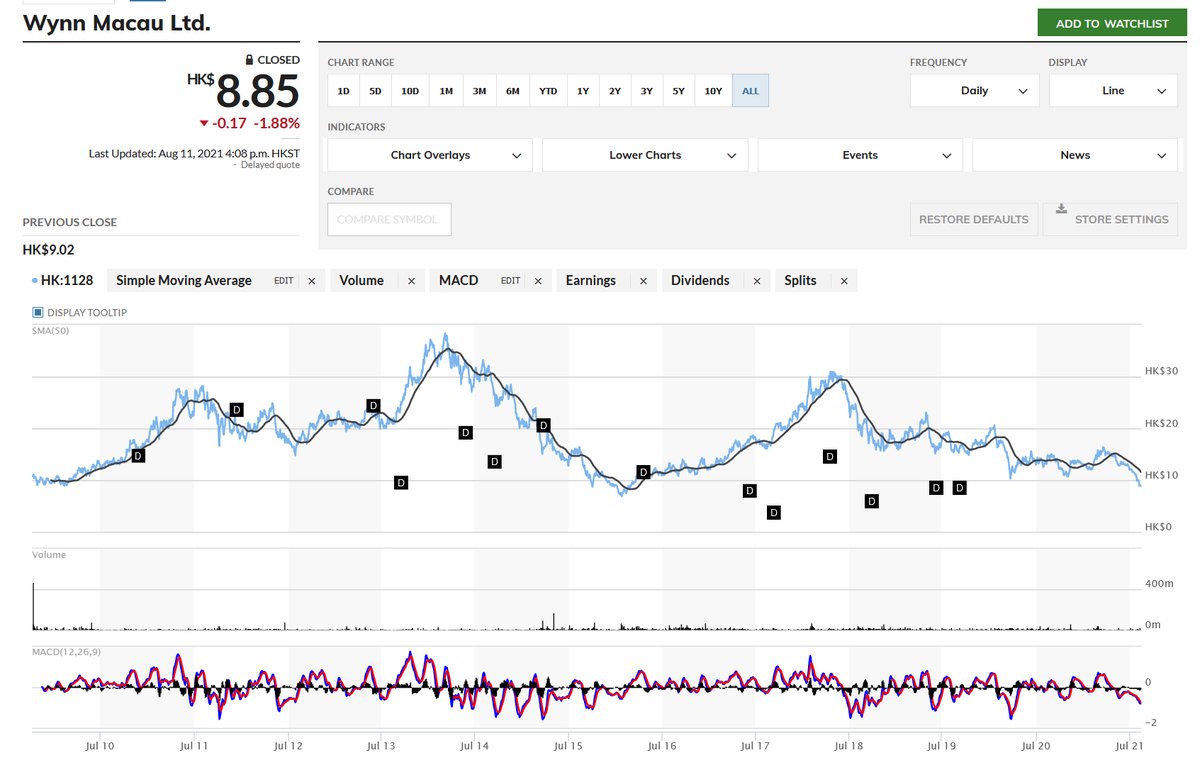
Task: Select the 3M chart range
Action: tap(479, 91)
